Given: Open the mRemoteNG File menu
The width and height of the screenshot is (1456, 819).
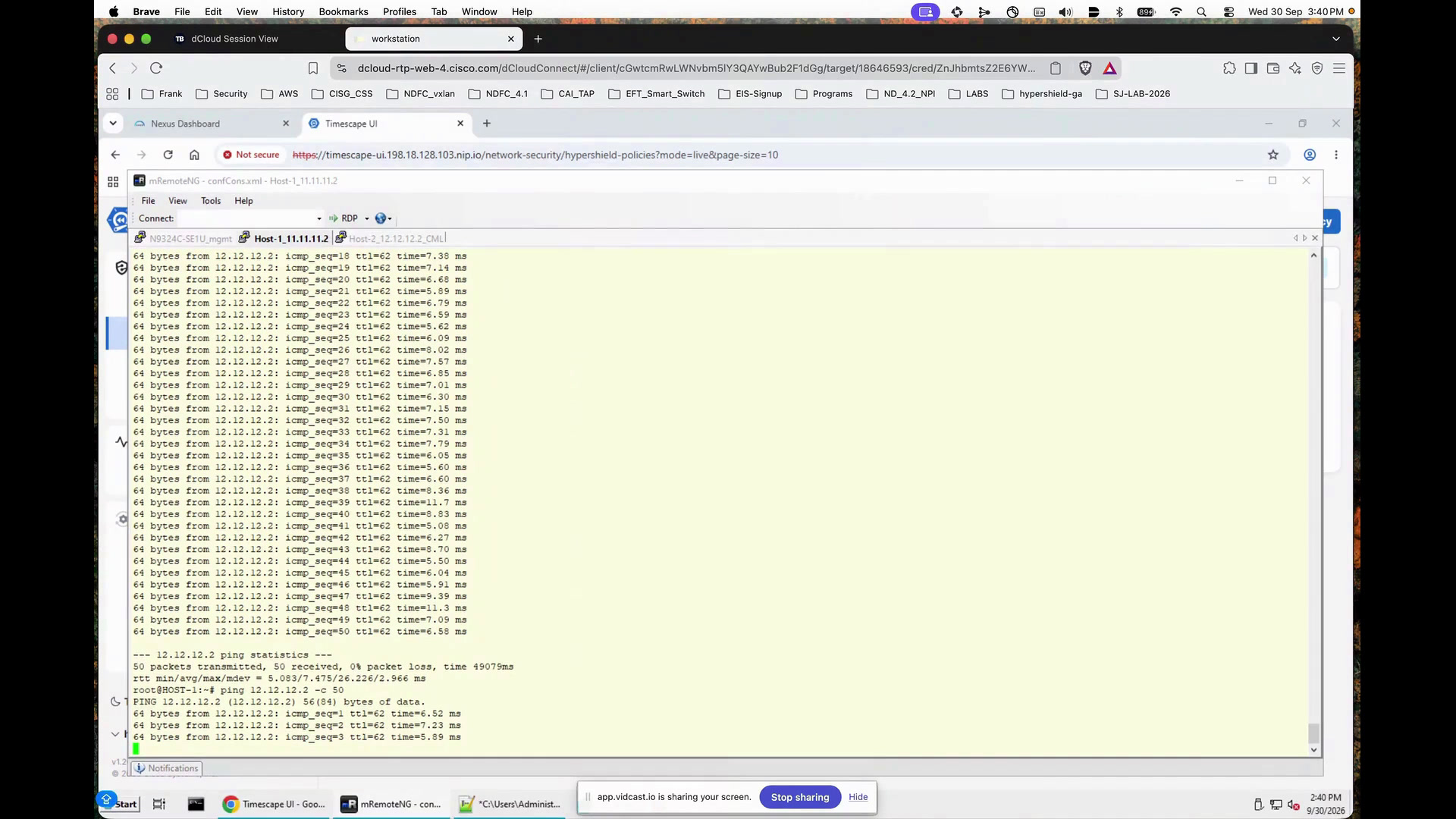Looking at the screenshot, I should tap(148, 201).
